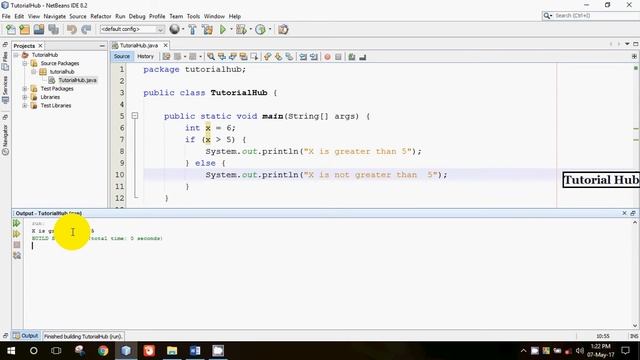Open the Window menu
The width and height of the screenshot is (640, 360).
(x=214, y=16)
